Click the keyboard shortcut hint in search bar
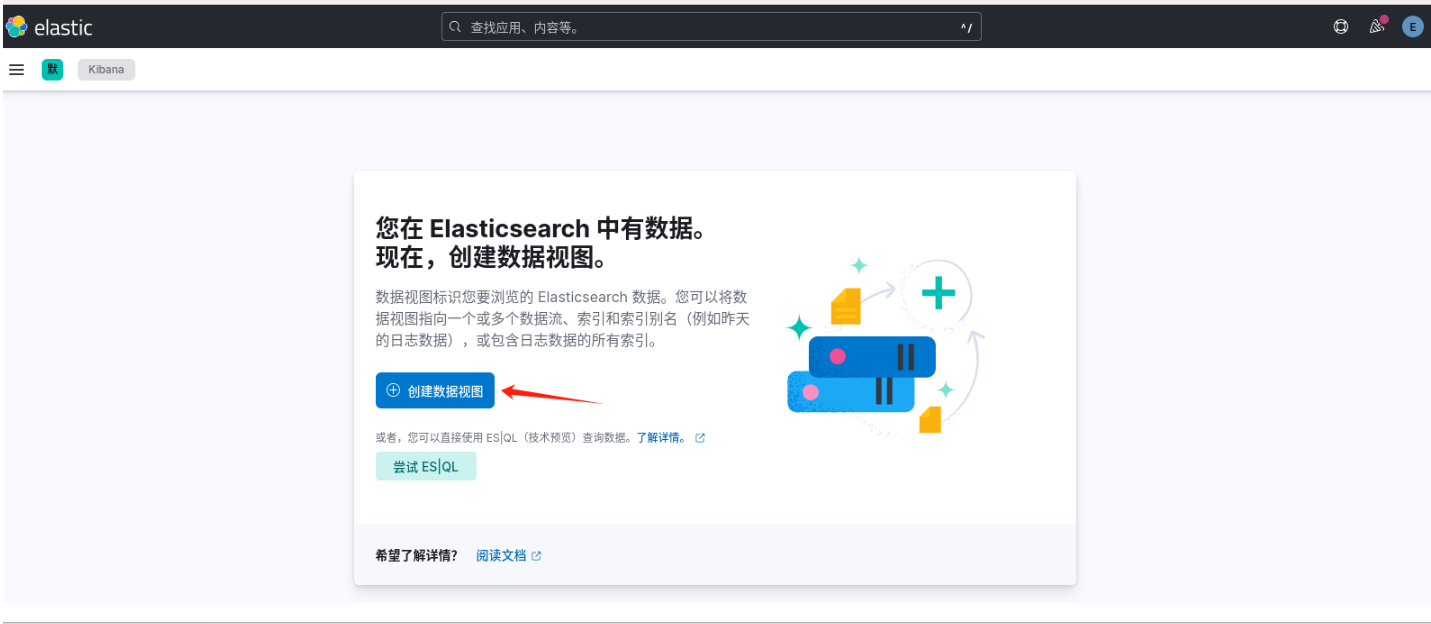The height and width of the screenshot is (624, 1431). click(966, 28)
